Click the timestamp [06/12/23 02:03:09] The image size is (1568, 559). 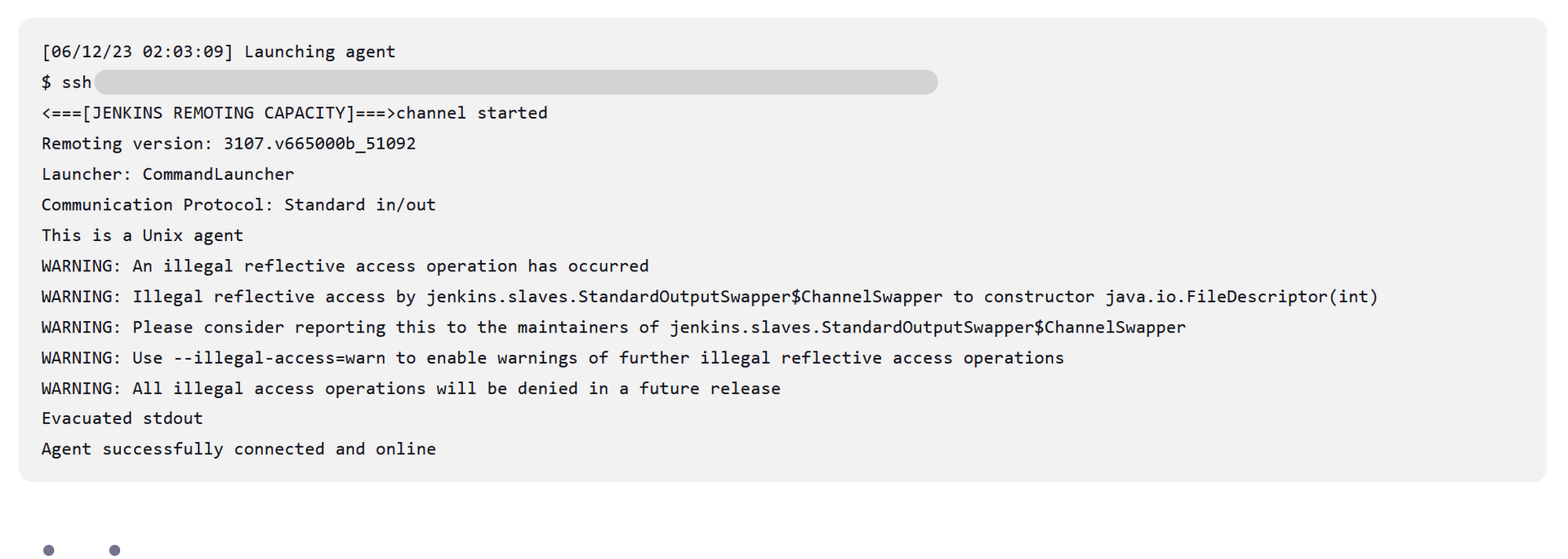(x=137, y=51)
